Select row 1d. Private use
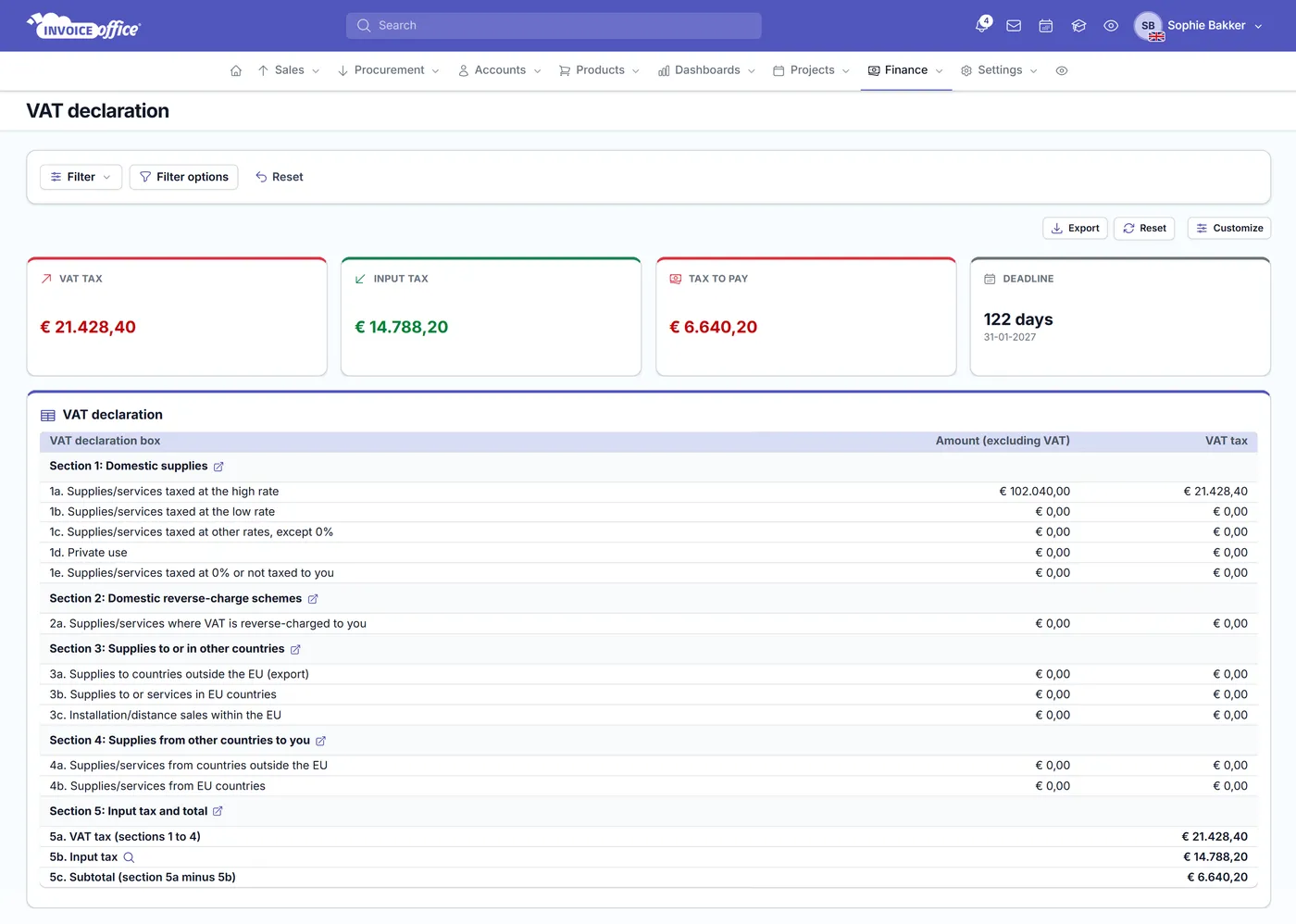 (x=648, y=553)
